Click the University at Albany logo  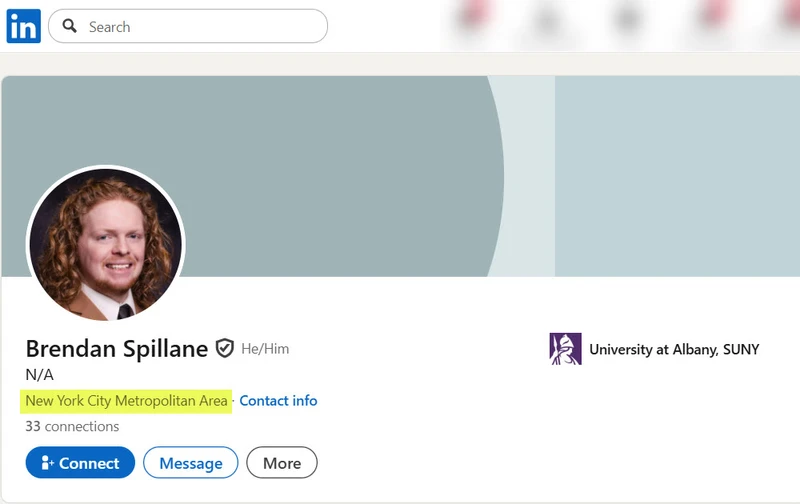click(565, 349)
